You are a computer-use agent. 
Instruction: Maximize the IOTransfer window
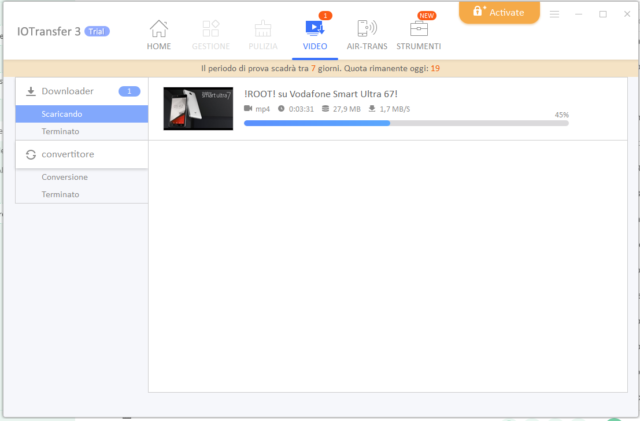(603, 14)
